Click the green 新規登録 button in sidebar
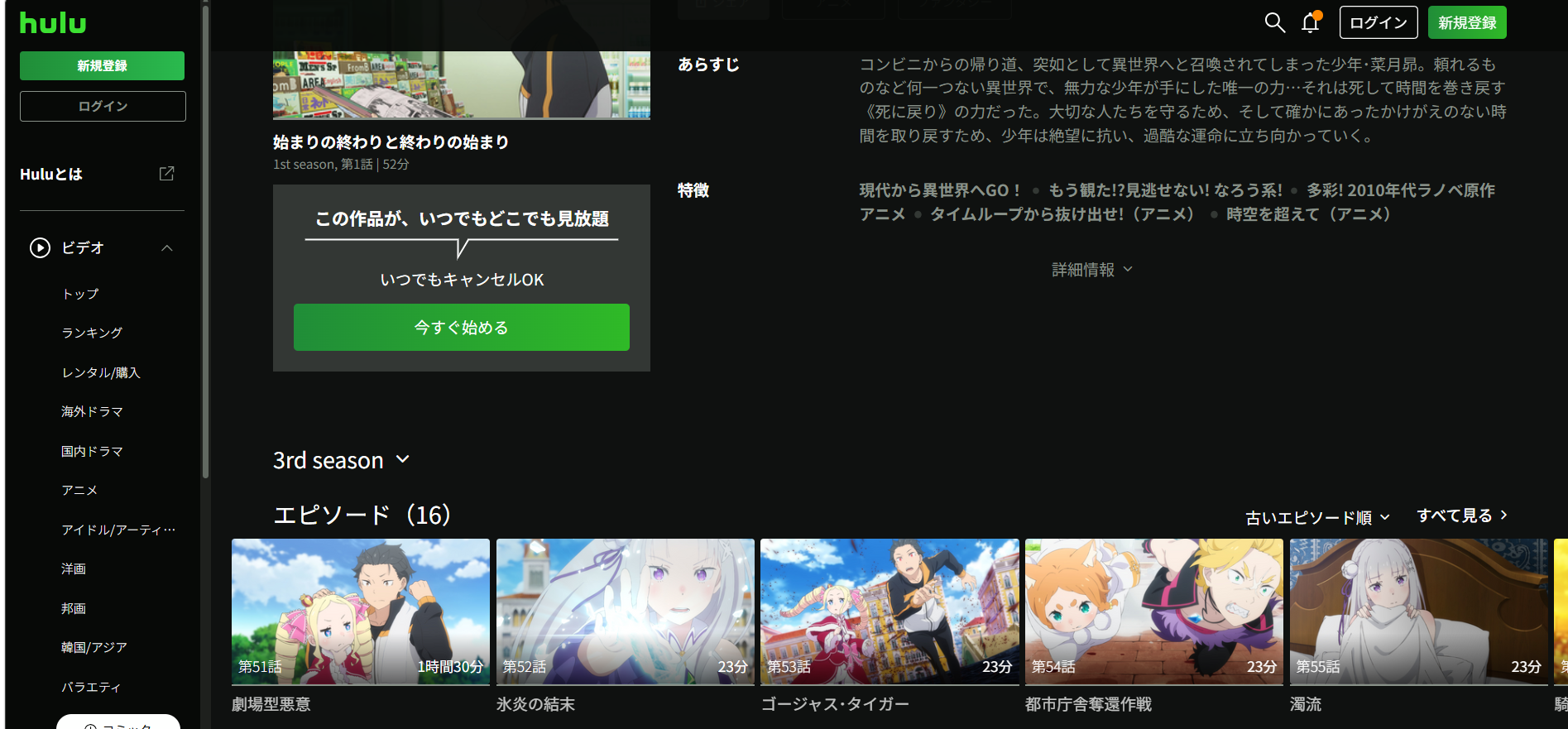Image resolution: width=1568 pixels, height=729 pixels. pos(102,66)
